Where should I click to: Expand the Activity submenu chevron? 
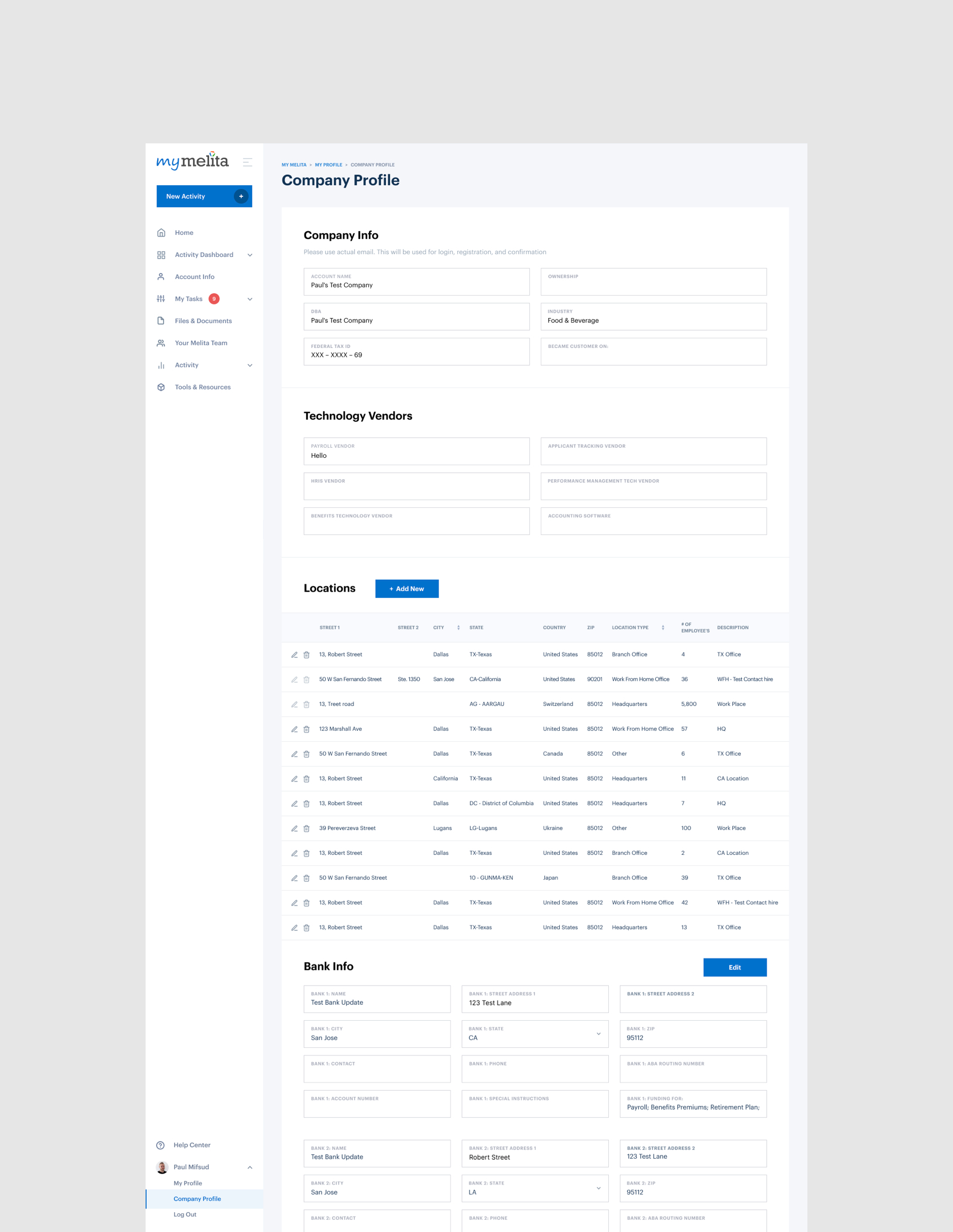pyautogui.click(x=250, y=365)
